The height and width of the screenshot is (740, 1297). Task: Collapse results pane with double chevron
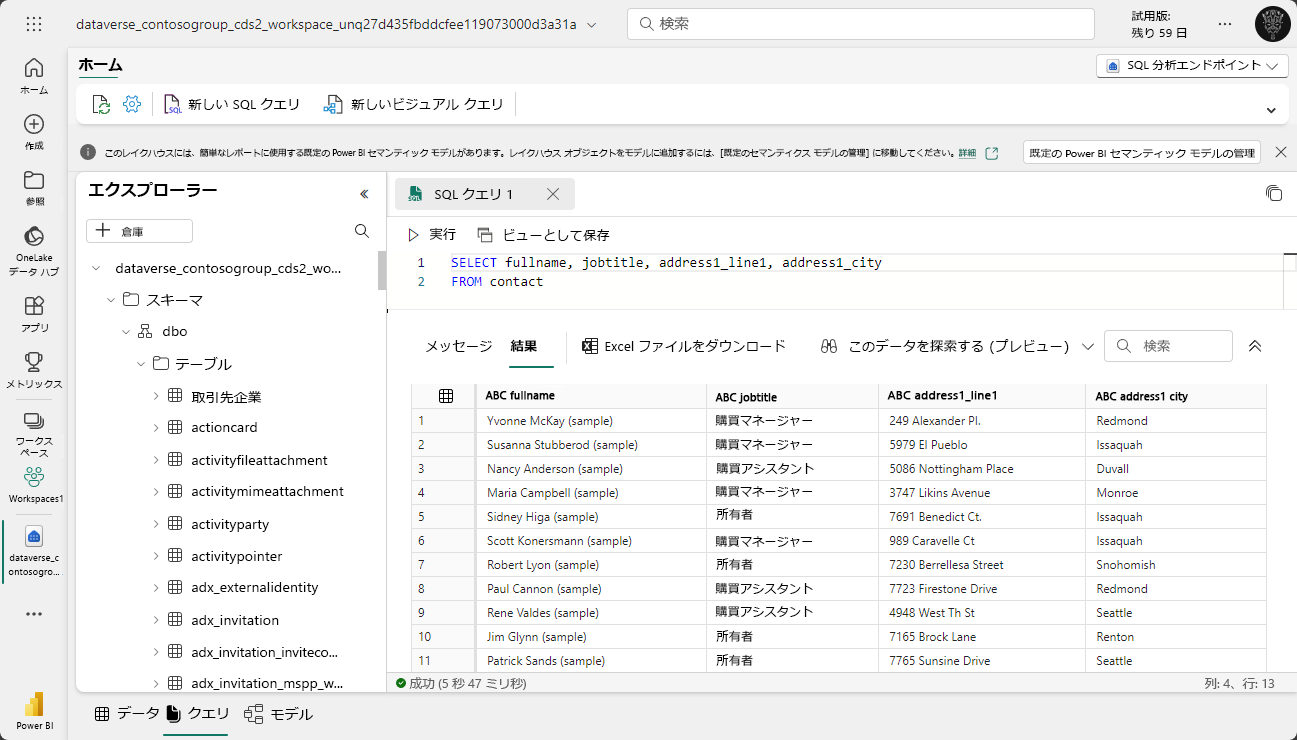point(1255,346)
